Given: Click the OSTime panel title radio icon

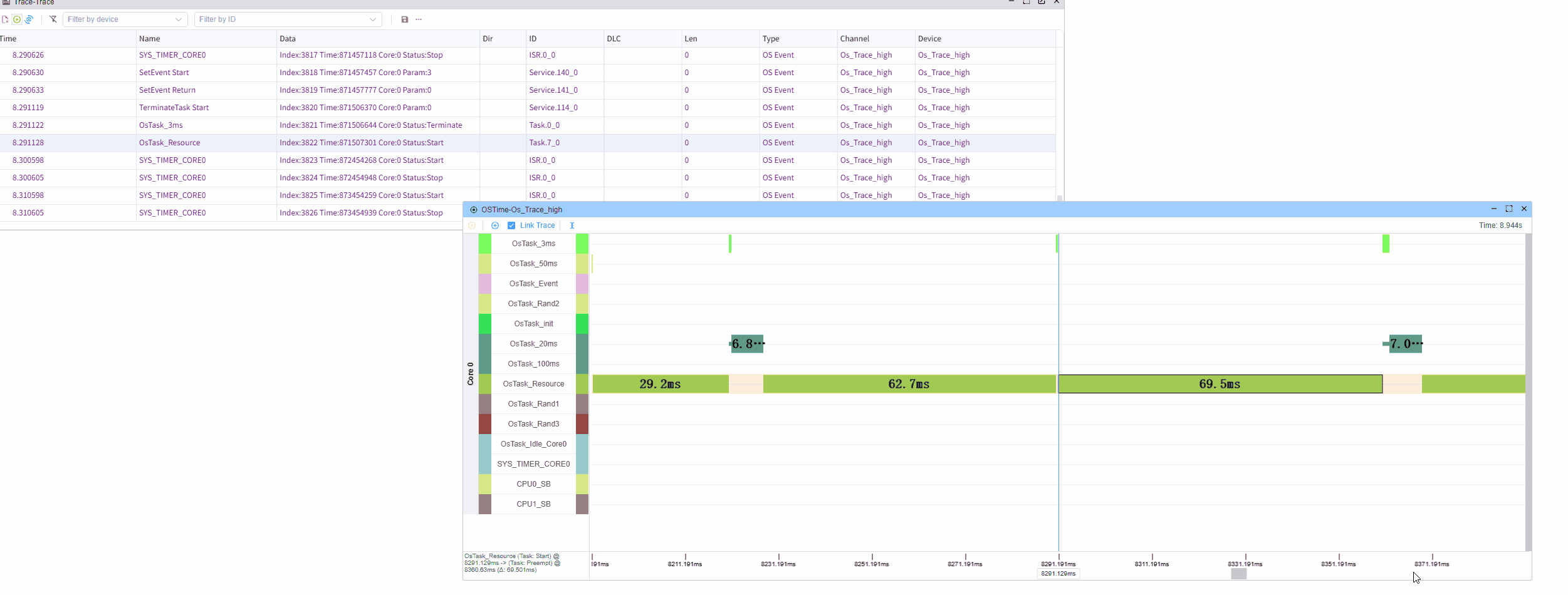Looking at the screenshot, I should click(x=474, y=210).
